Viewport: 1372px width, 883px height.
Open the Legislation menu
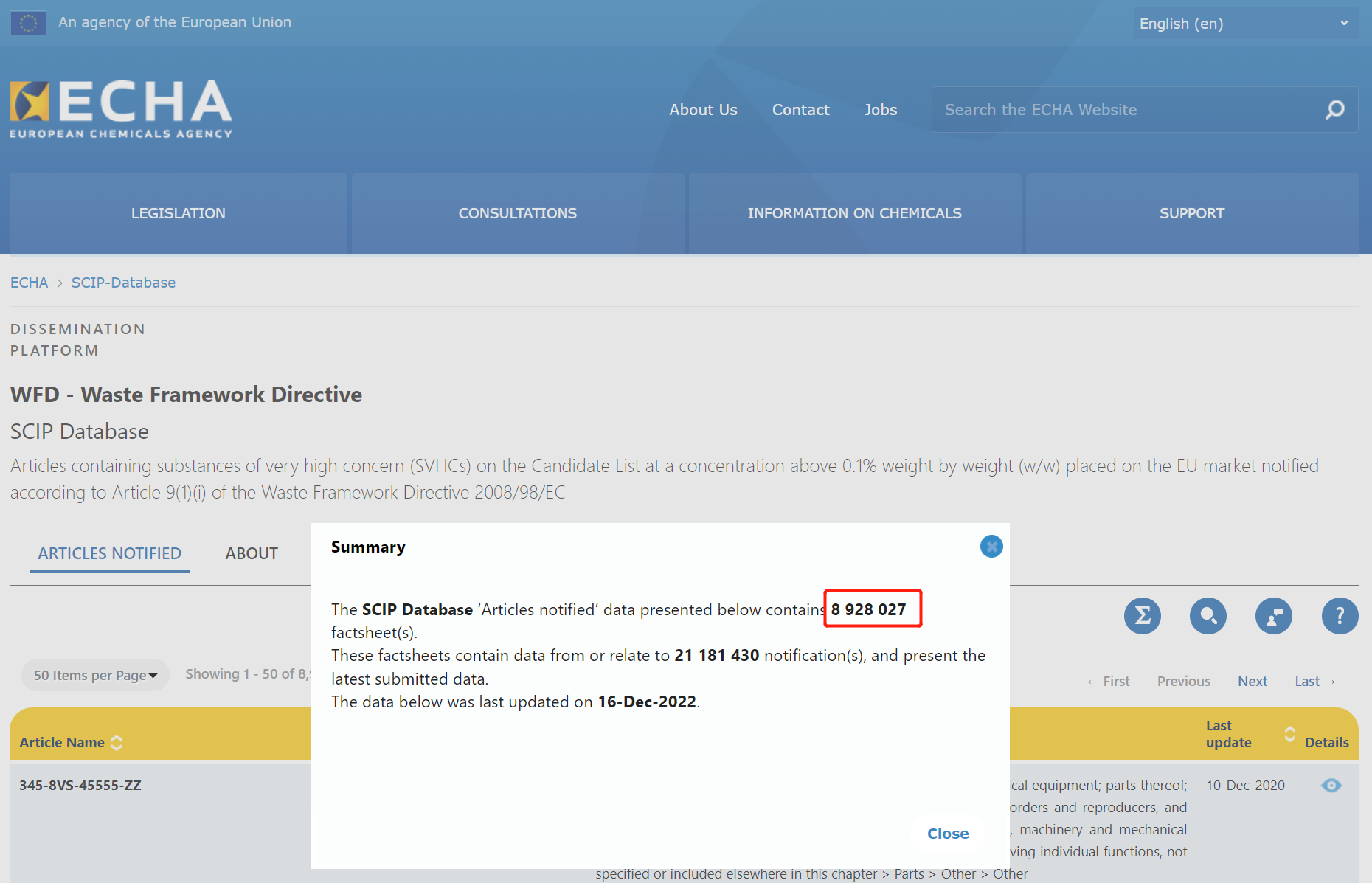pyautogui.click(x=178, y=213)
